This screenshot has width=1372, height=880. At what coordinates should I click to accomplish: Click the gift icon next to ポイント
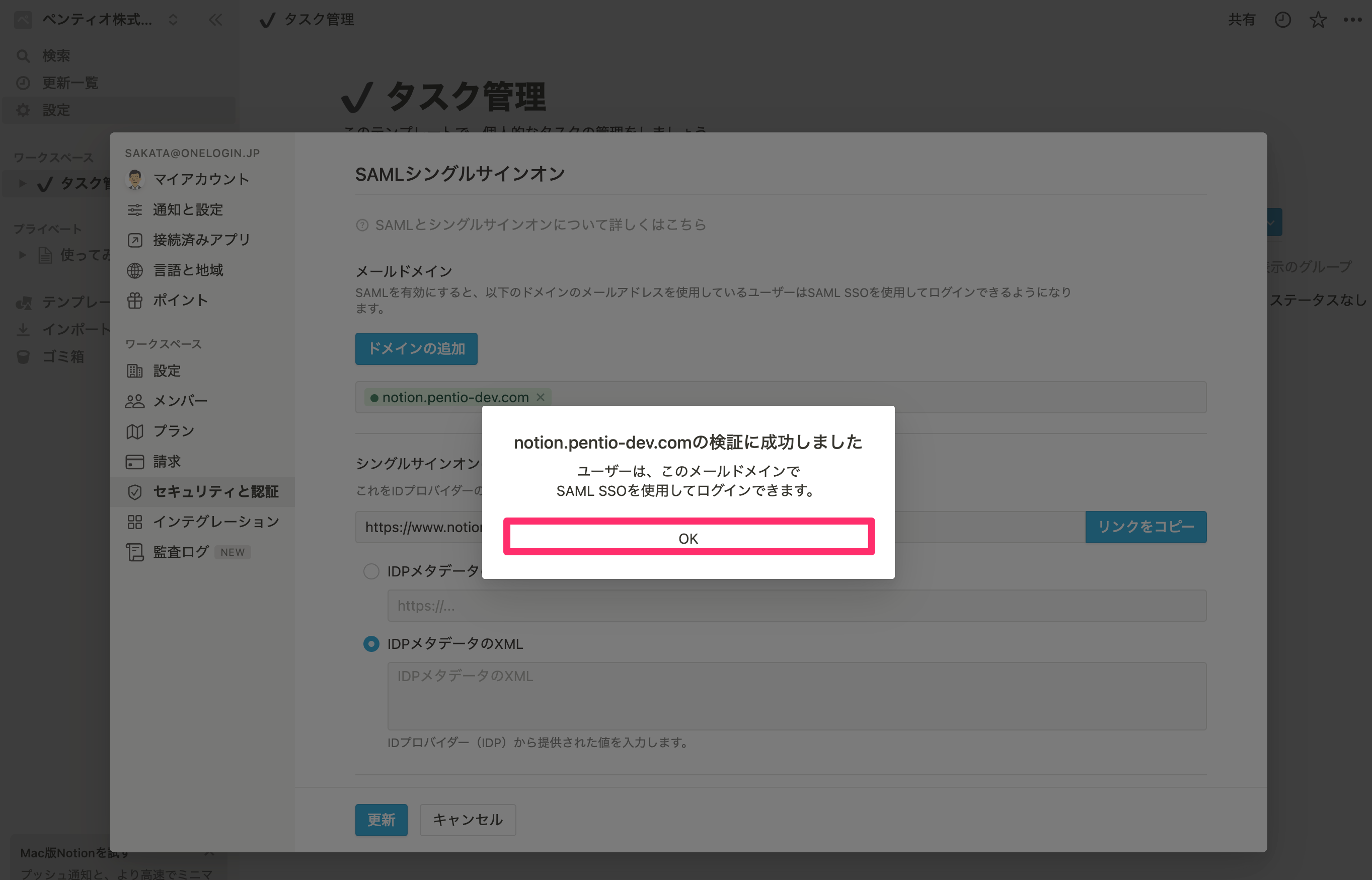pos(135,300)
